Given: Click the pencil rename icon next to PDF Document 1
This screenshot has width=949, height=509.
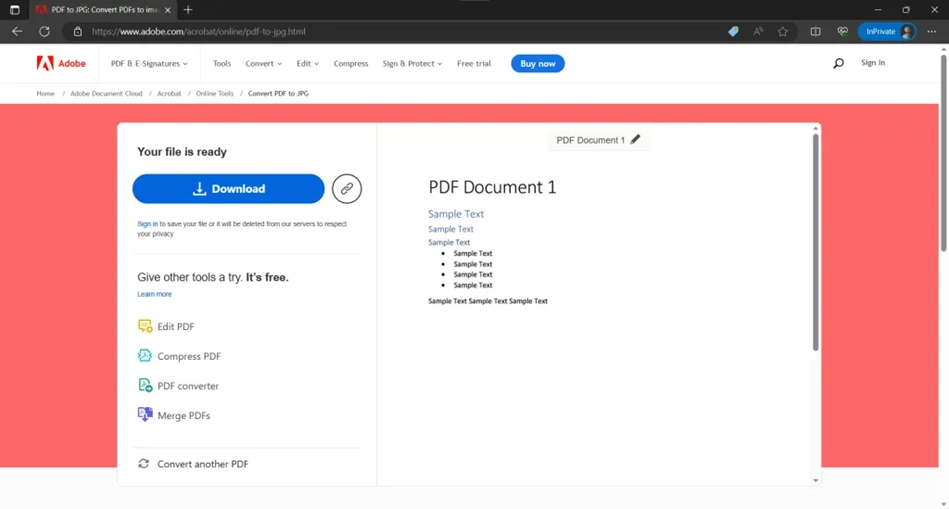Looking at the screenshot, I should [x=635, y=139].
